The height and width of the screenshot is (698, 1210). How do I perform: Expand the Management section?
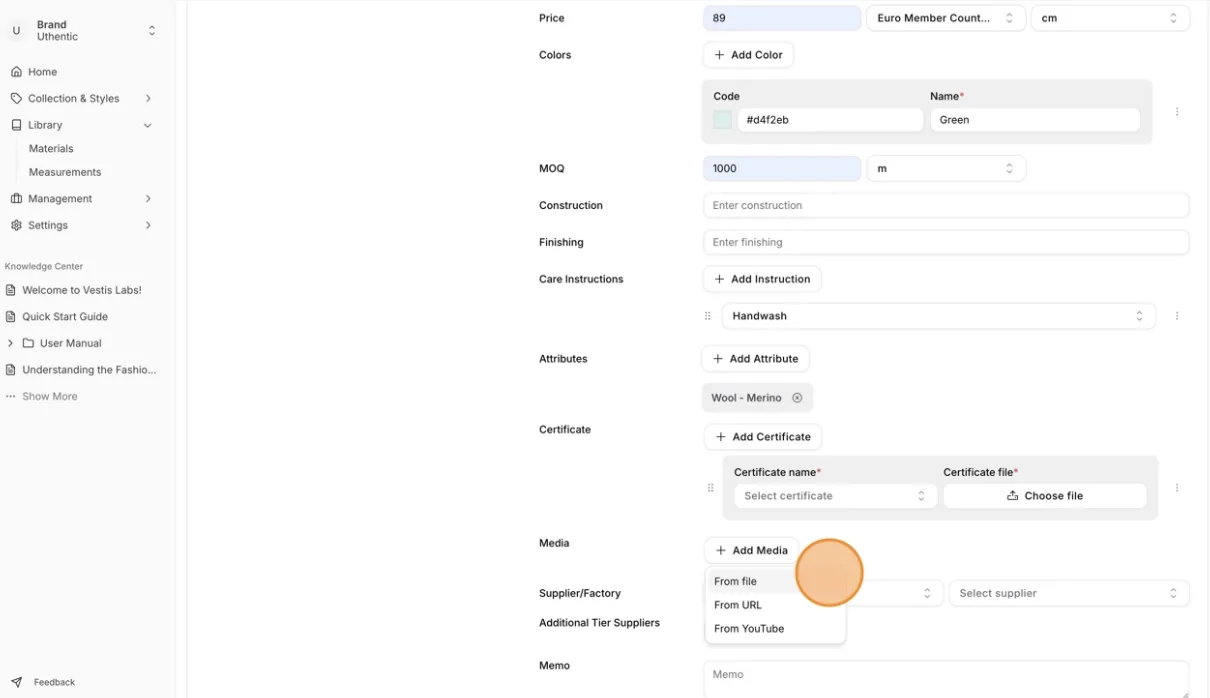tap(148, 198)
